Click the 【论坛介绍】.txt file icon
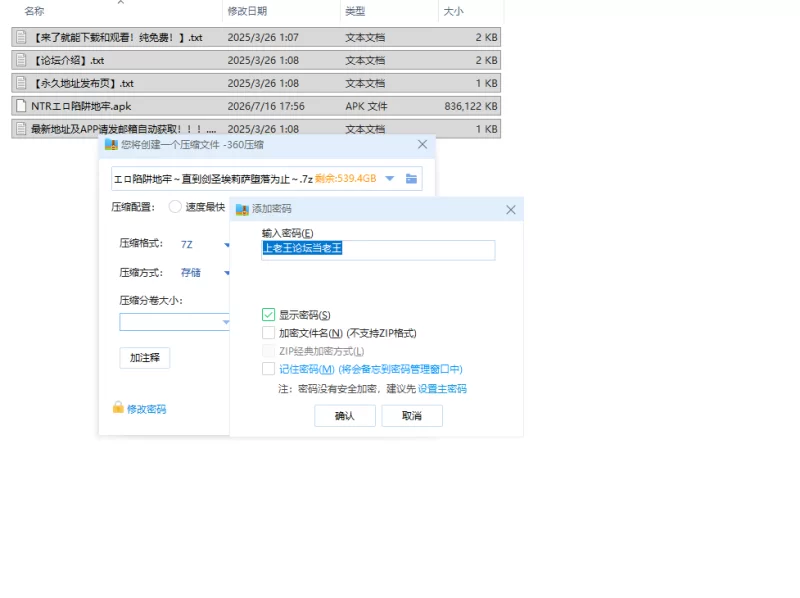 pyautogui.click(x=21, y=60)
